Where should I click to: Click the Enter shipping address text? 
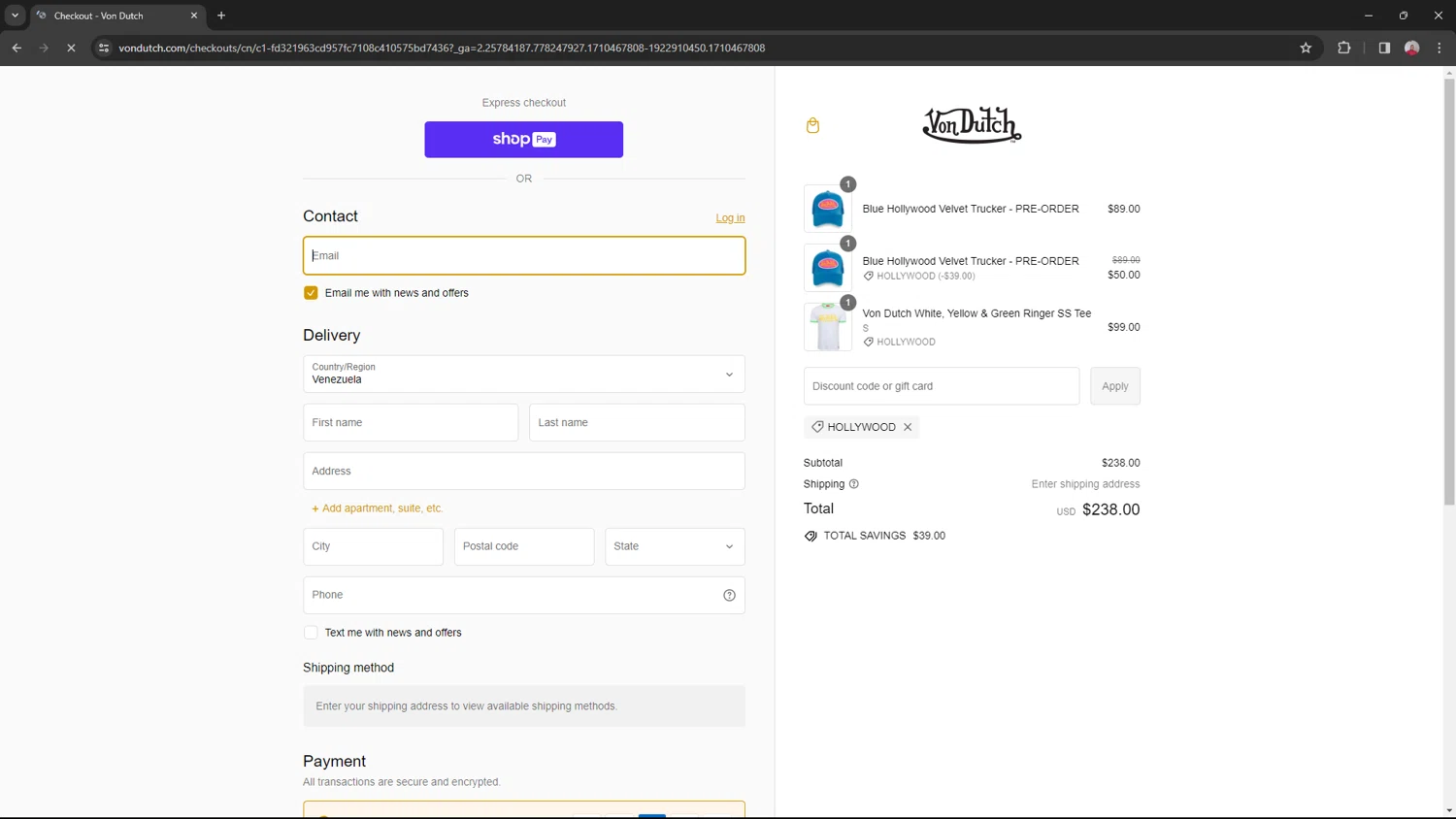tap(1085, 484)
